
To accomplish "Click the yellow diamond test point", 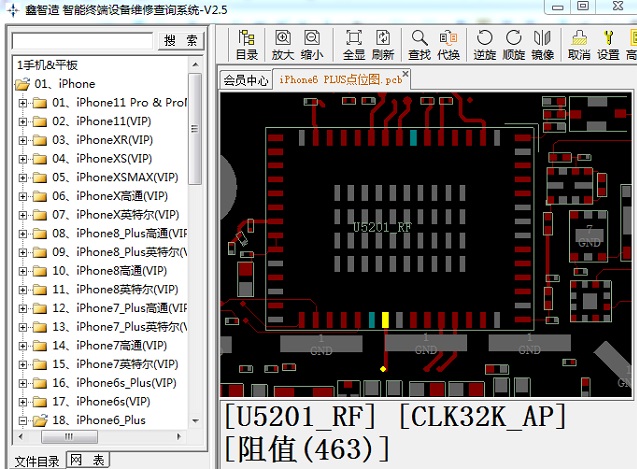I will (x=383, y=369).
